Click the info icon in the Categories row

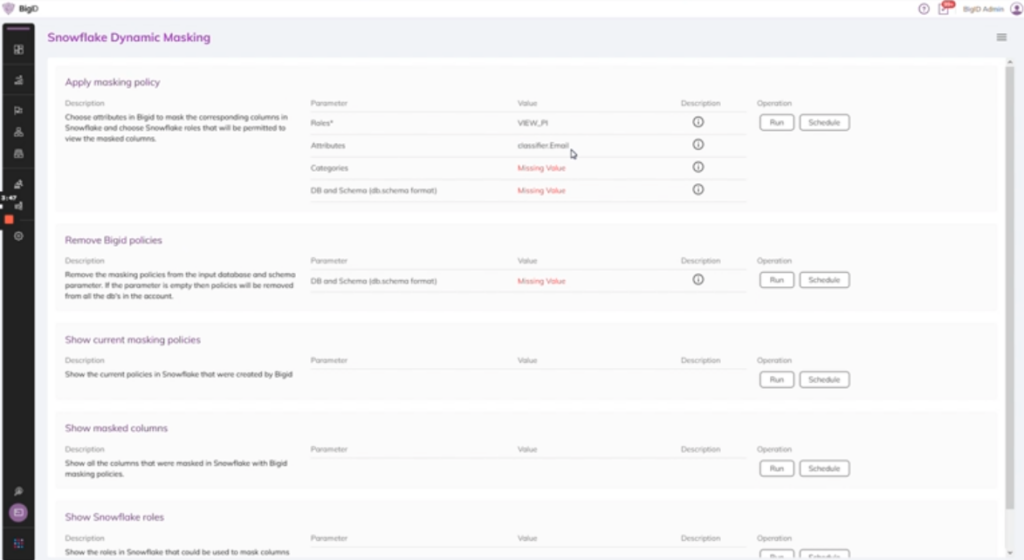pyautogui.click(x=698, y=167)
